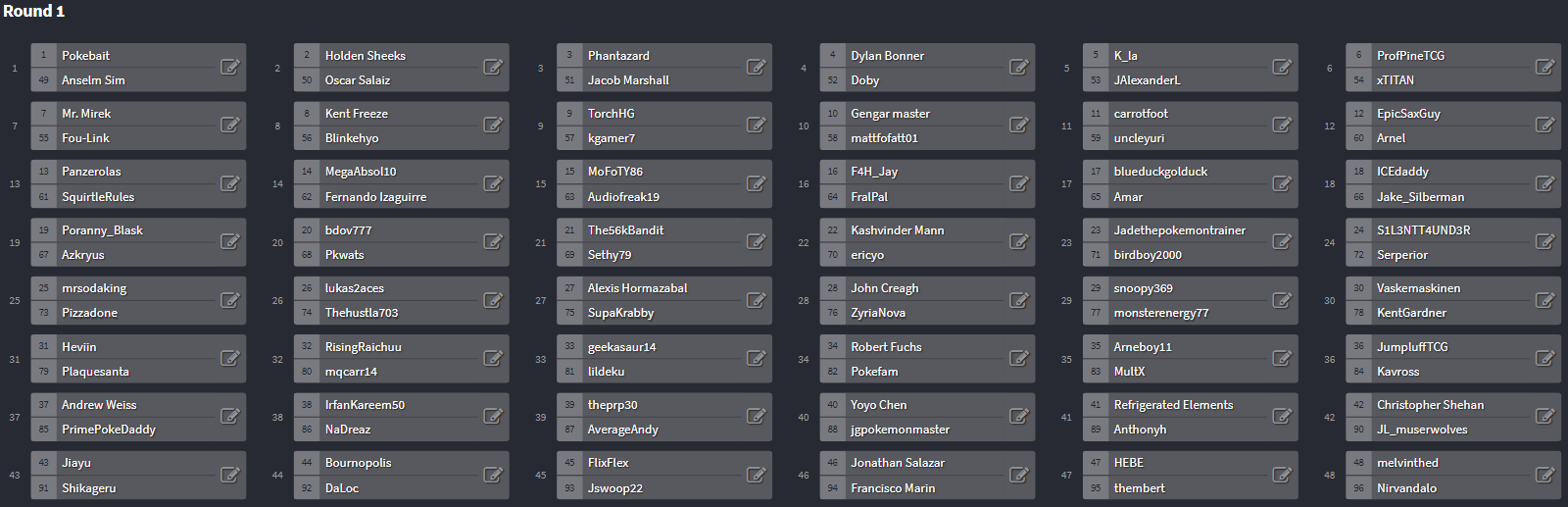Select player Refrigerated Elements
The height and width of the screenshot is (507, 1568).
click(x=1173, y=405)
